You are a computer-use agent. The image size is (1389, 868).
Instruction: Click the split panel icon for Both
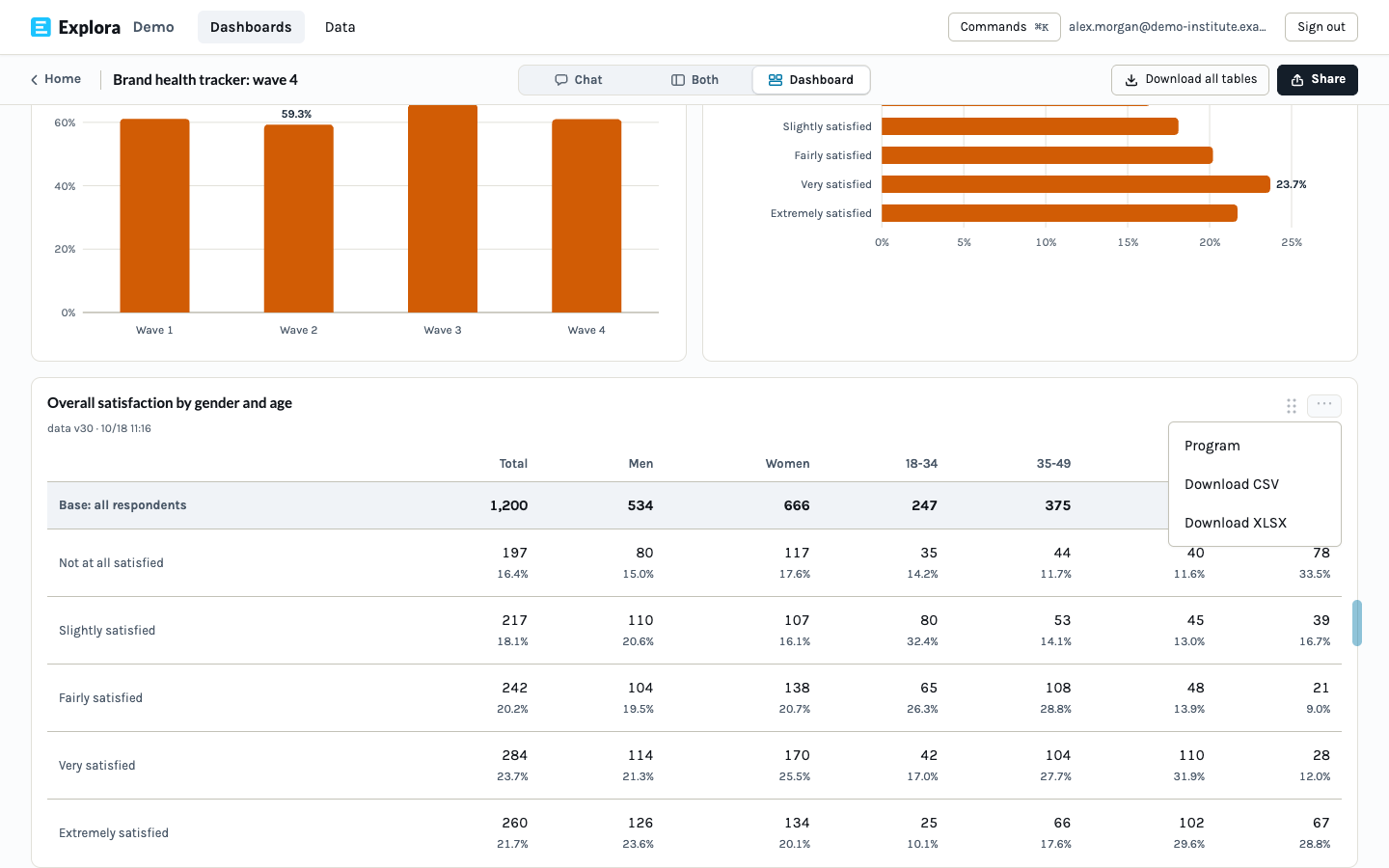(678, 80)
